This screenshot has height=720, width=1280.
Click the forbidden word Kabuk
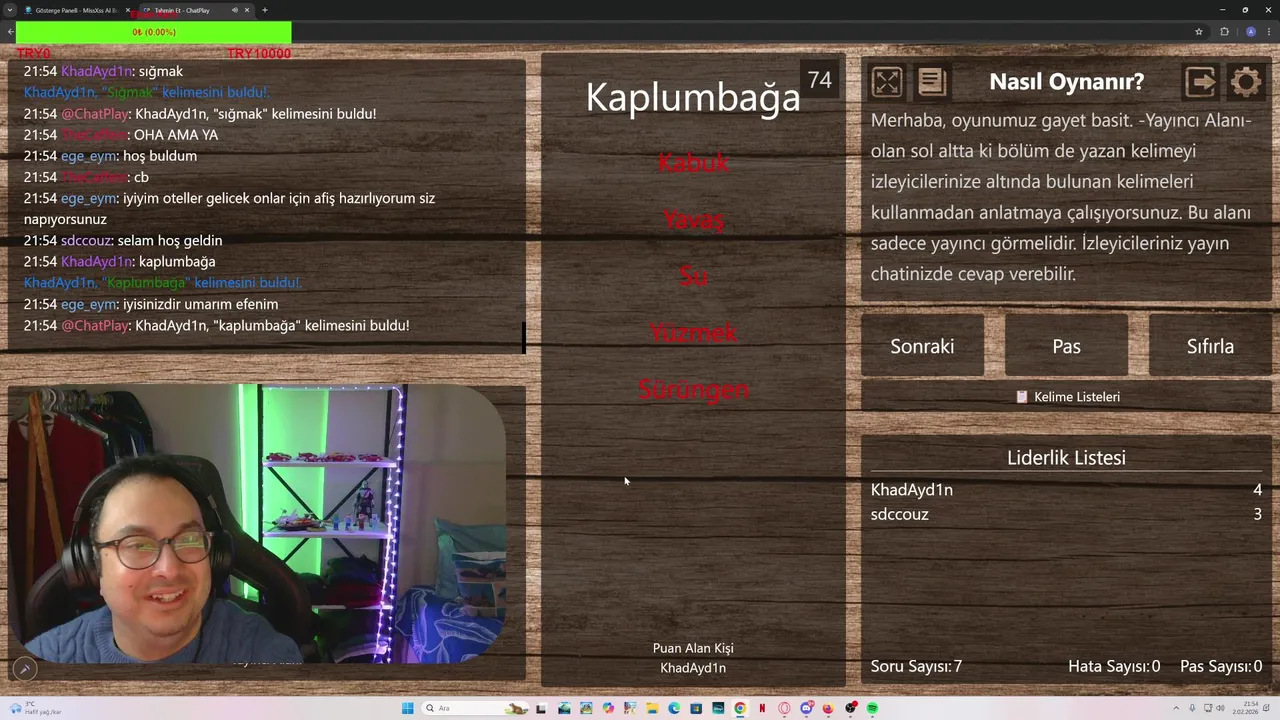pos(693,162)
